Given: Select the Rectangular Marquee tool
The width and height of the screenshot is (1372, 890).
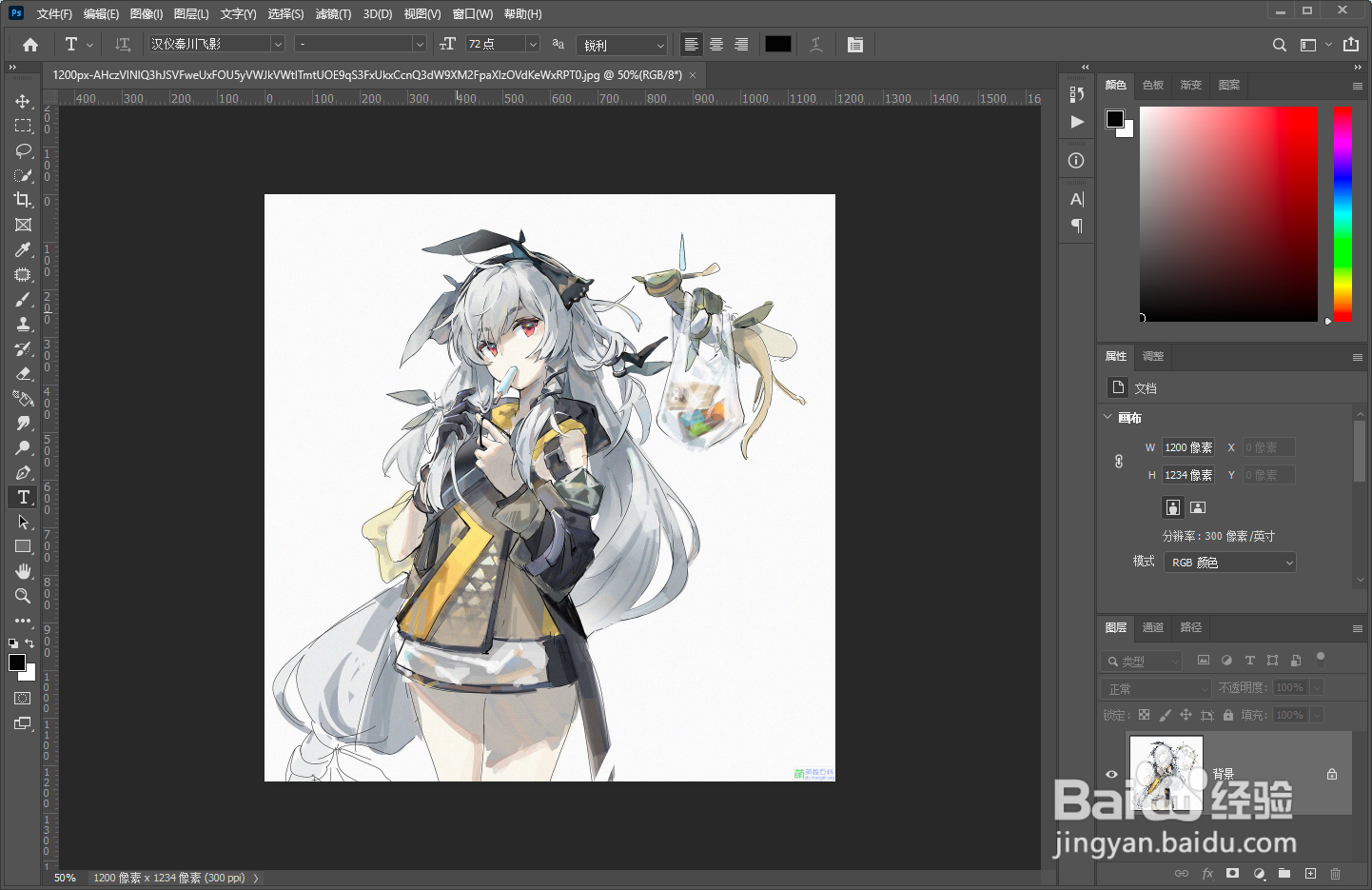Looking at the screenshot, I should (23, 126).
